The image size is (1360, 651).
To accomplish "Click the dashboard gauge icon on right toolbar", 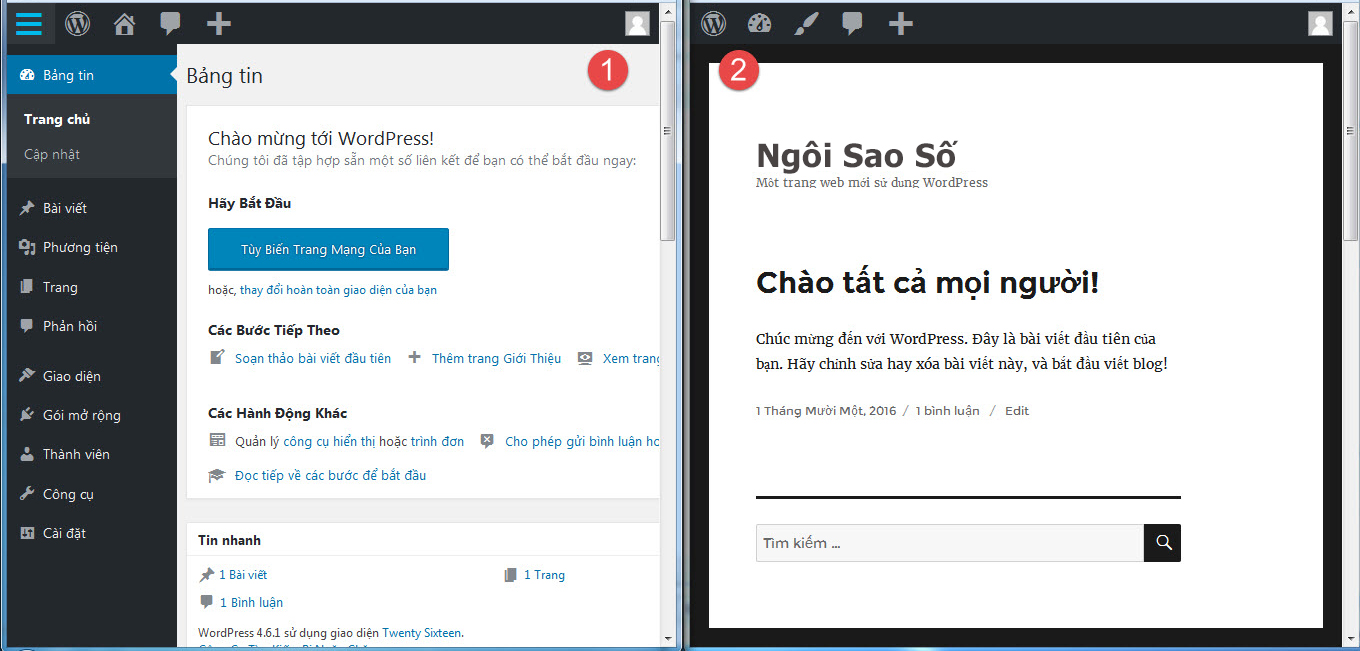I will 759,23.
